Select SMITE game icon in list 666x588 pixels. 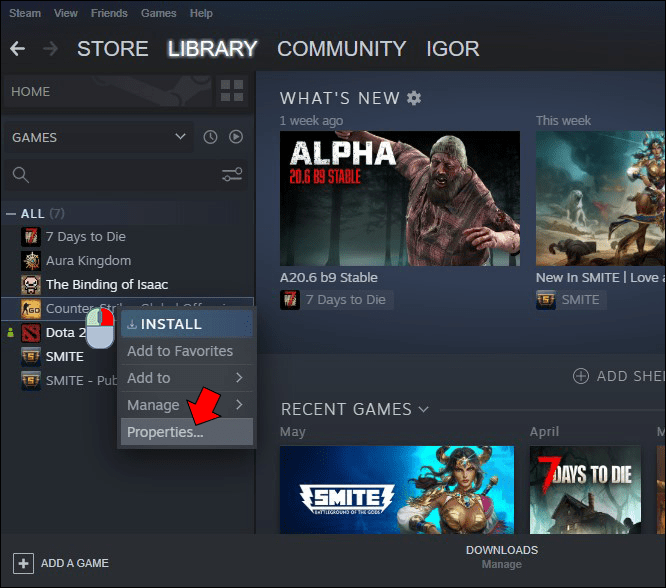pyautogui.click(x=31, y=356)
